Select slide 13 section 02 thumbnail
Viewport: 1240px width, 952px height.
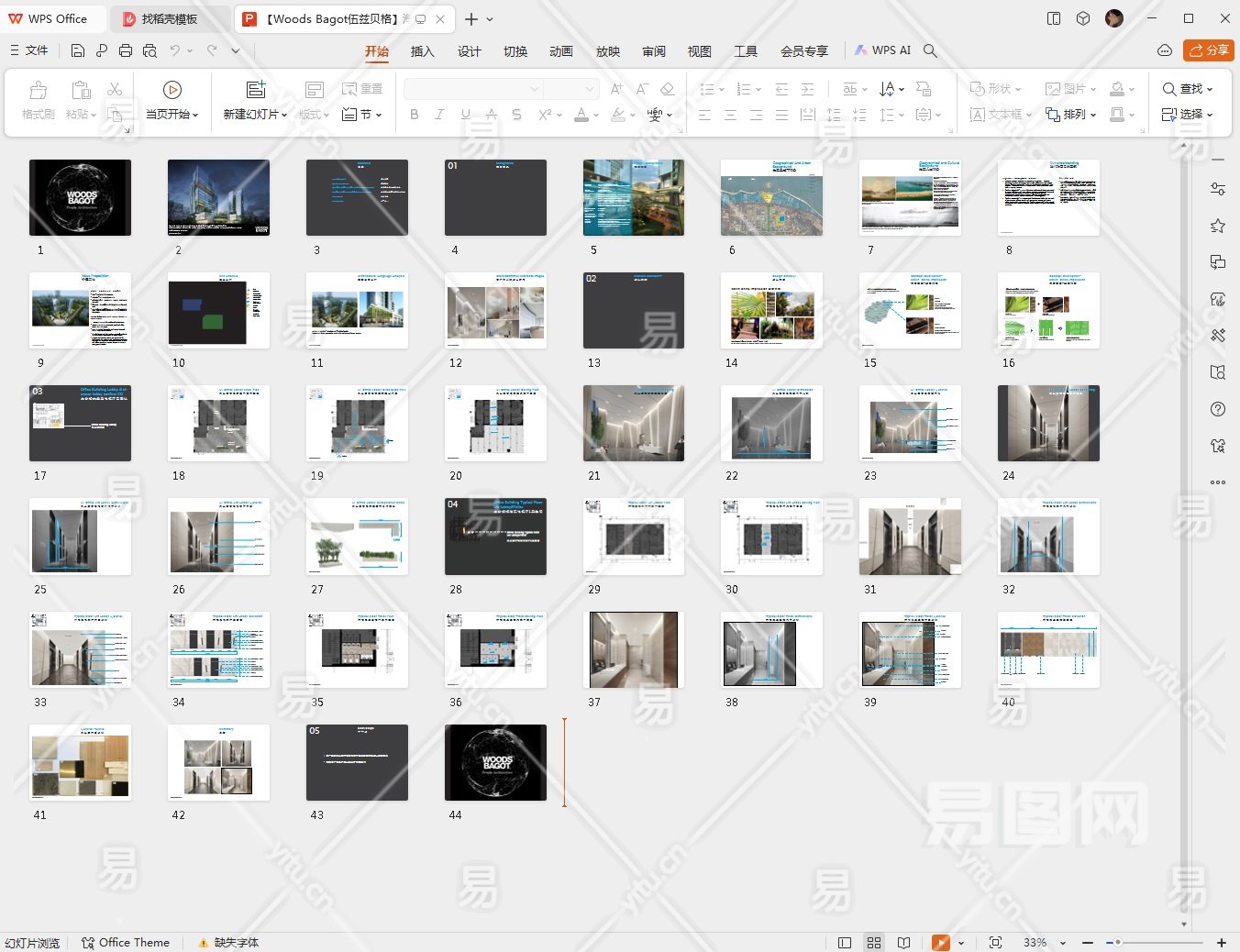pyautogui.click(x=634, y=310)
